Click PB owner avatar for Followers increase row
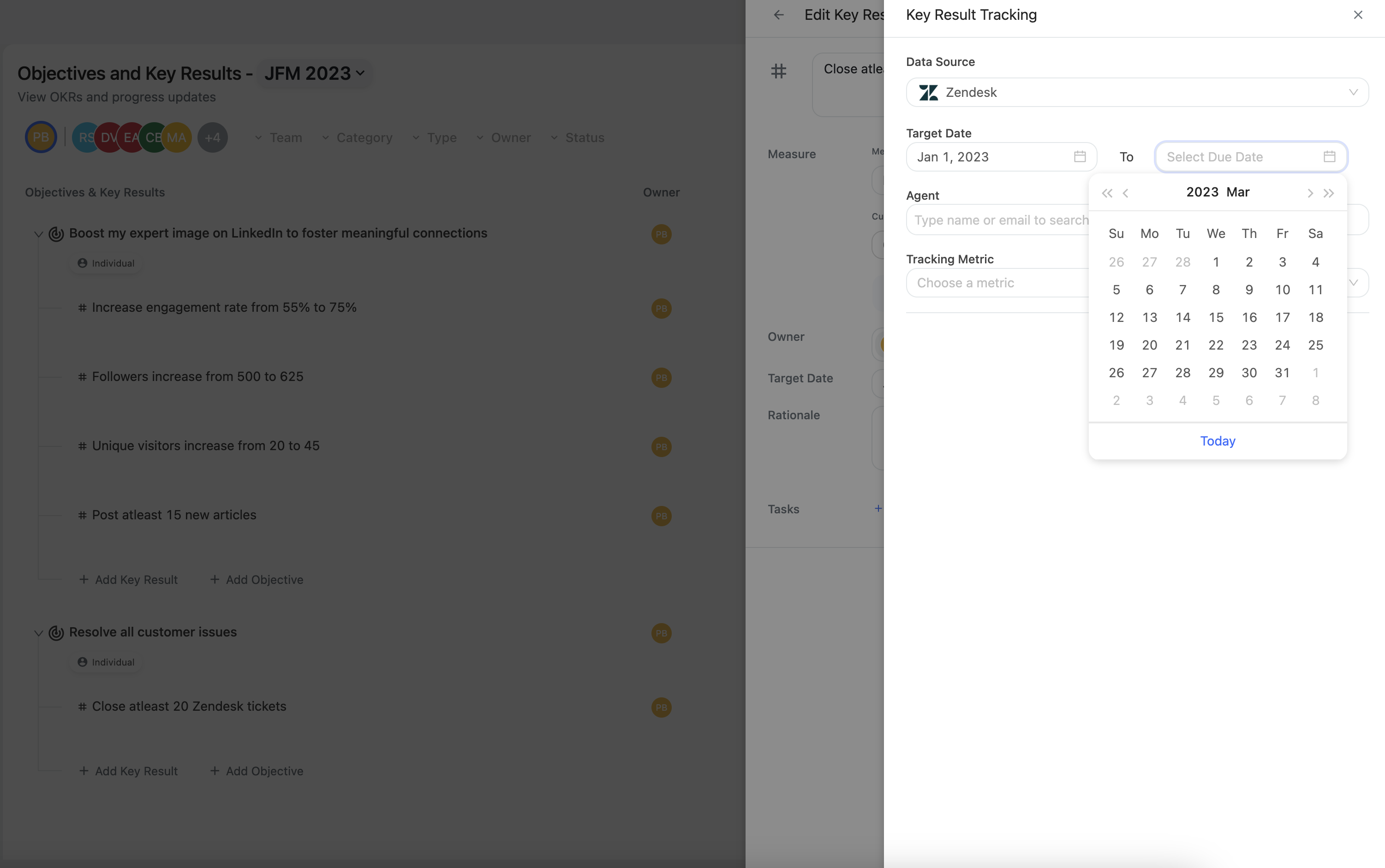 click(662, 378)
